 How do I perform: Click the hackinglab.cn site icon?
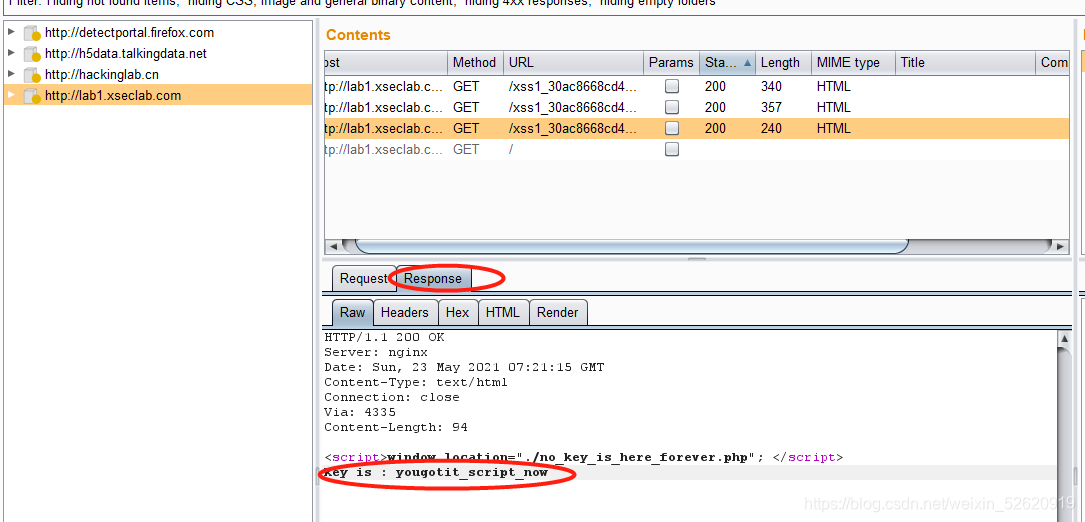[x=32, y=75]
